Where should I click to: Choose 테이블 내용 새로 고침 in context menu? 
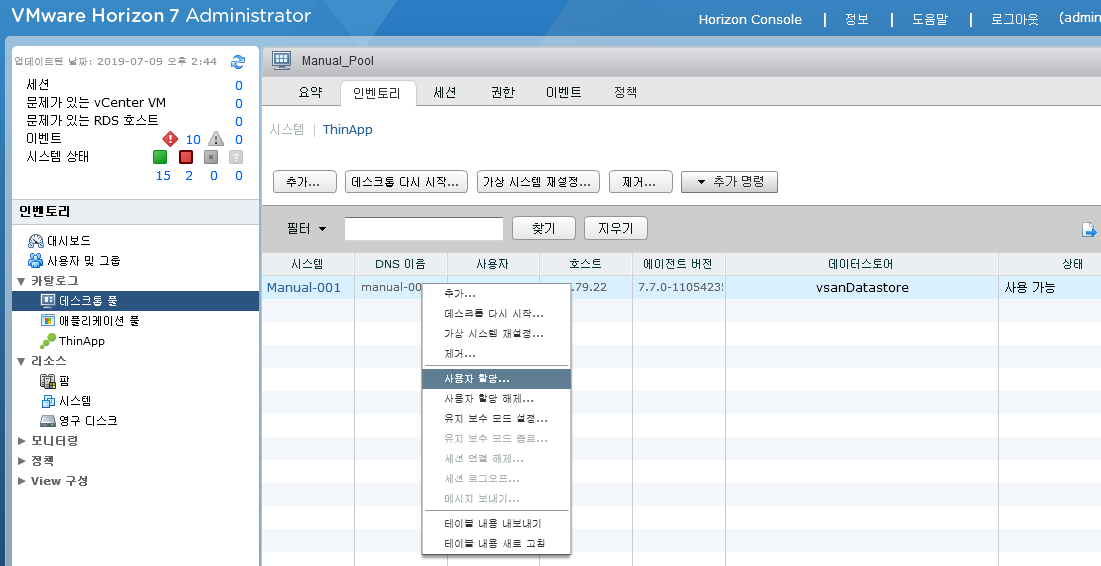click(496, 544)
